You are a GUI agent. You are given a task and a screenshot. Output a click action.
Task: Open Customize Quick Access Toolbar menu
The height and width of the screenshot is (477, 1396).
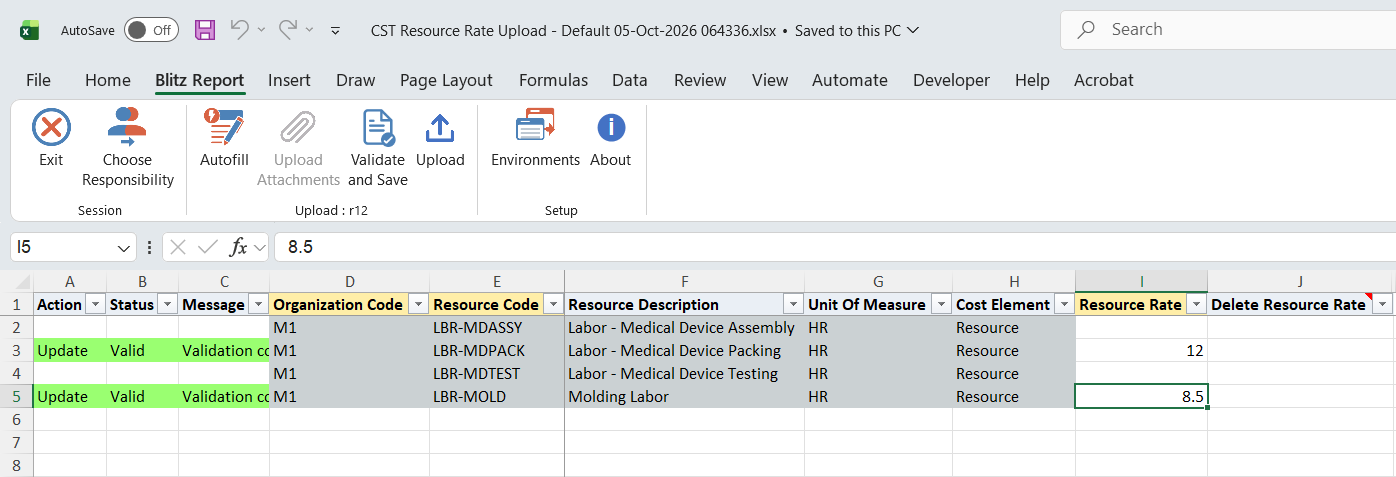coord(336,31)
